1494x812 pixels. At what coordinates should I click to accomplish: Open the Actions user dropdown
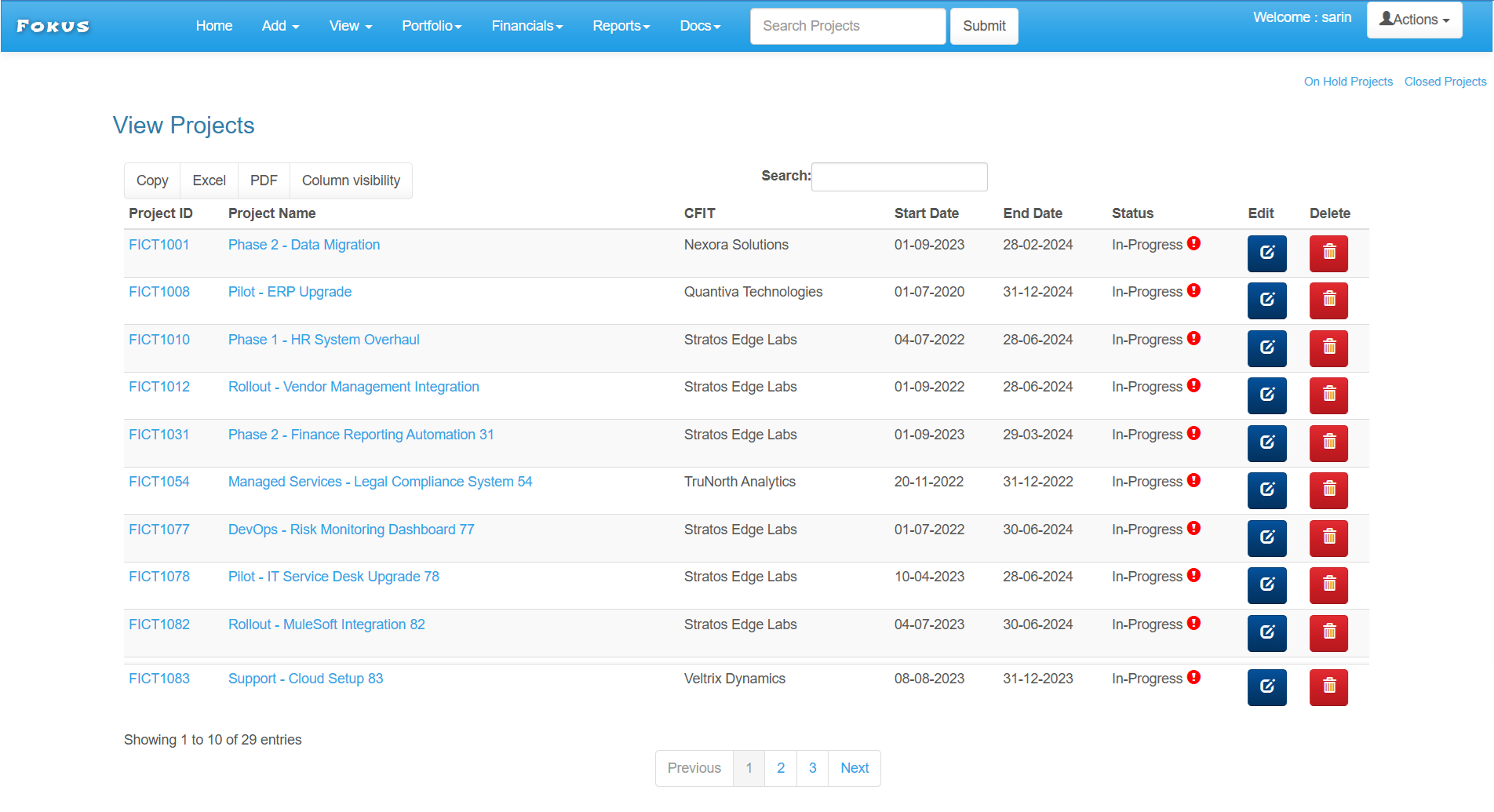pos(1414,20)
